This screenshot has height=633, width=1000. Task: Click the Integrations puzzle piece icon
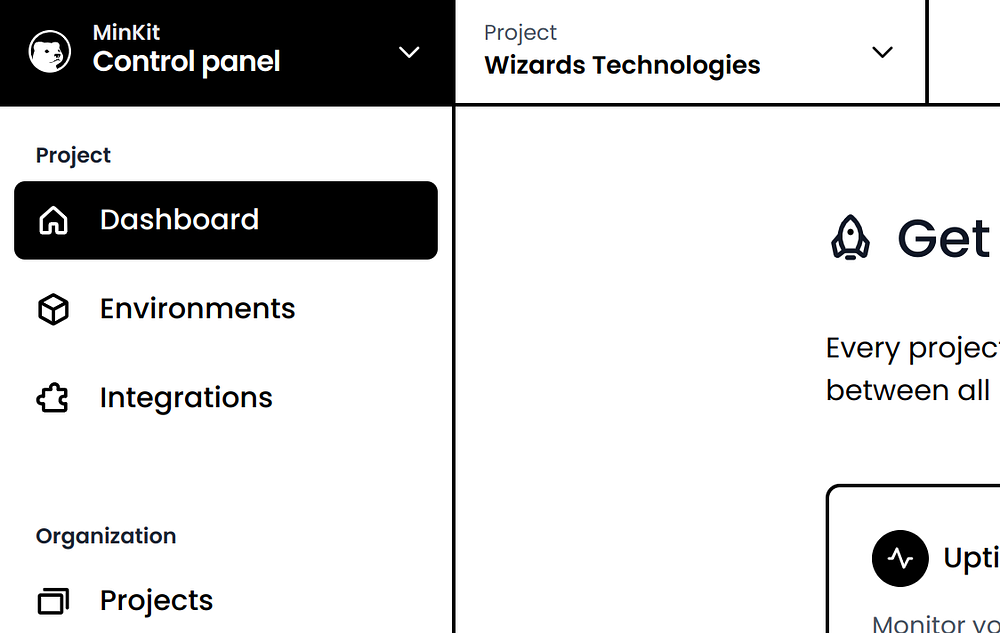[53, 398]
